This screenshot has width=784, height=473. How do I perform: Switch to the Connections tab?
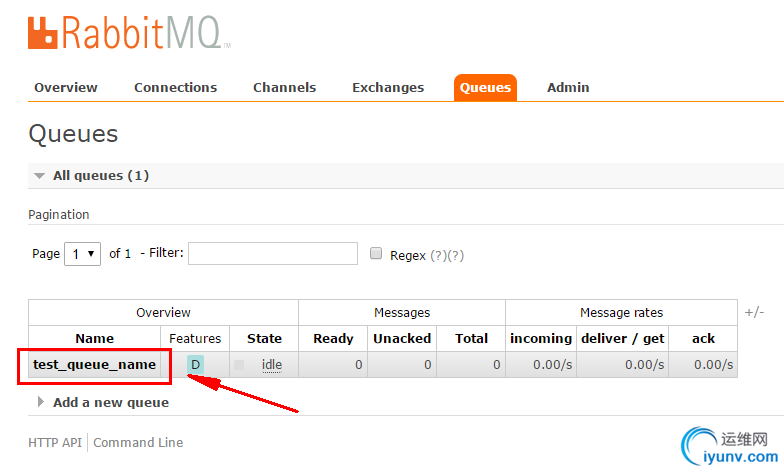[176, 88]
